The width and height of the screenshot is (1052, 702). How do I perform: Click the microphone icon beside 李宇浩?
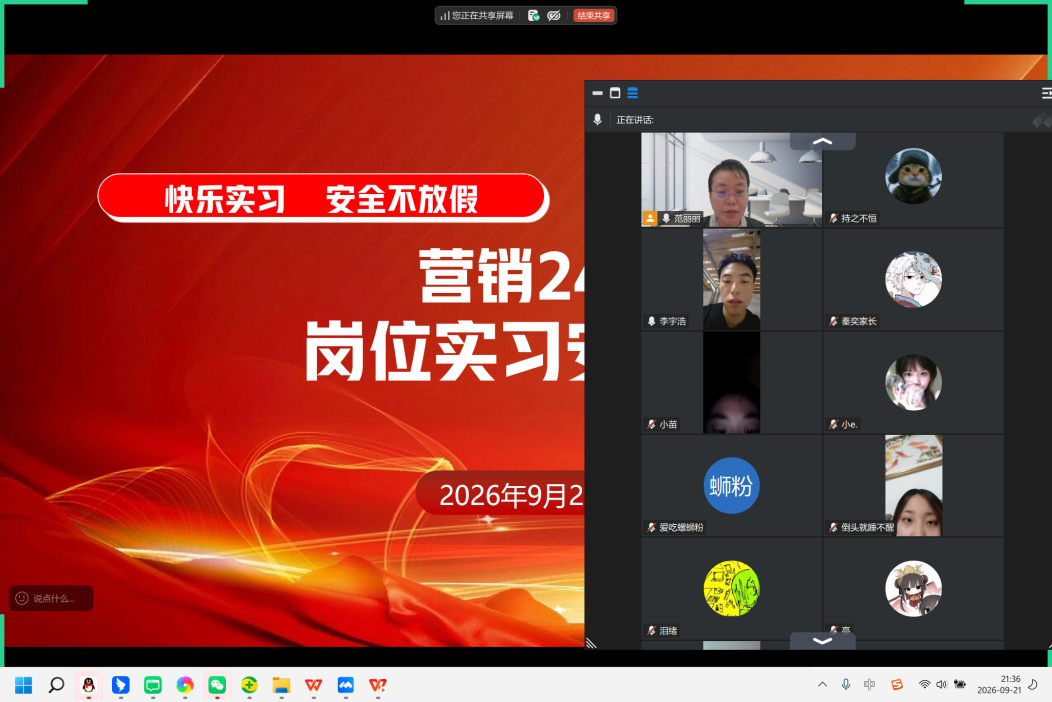(651, 321)
